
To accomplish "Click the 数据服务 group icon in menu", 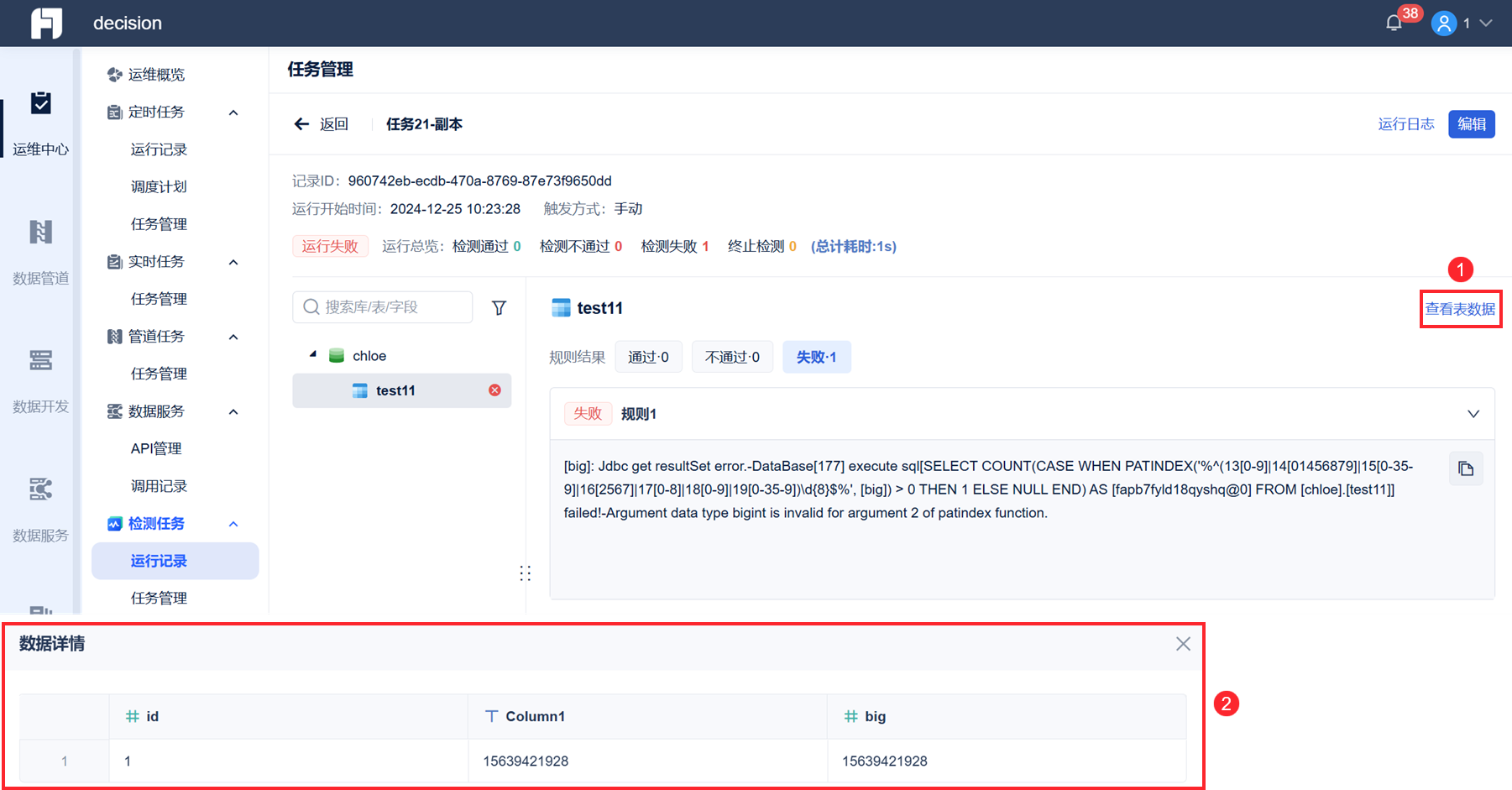I will 114,411.
